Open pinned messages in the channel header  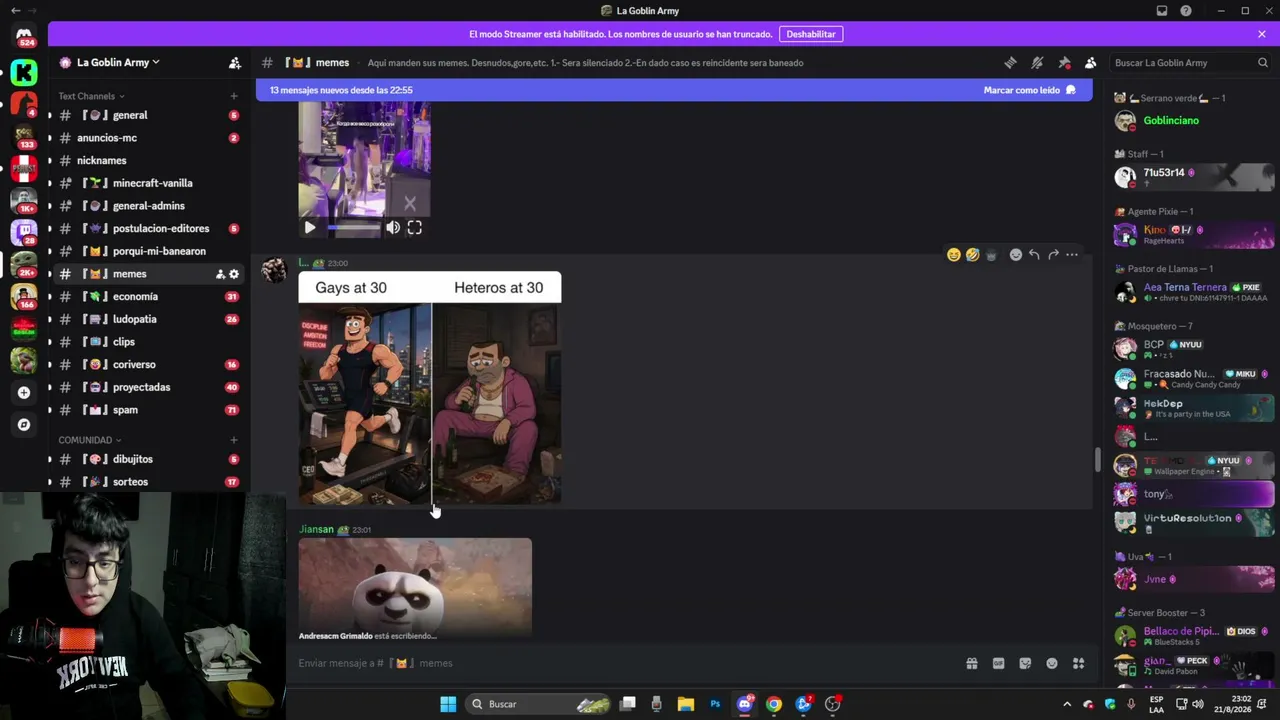(1064, 62)
